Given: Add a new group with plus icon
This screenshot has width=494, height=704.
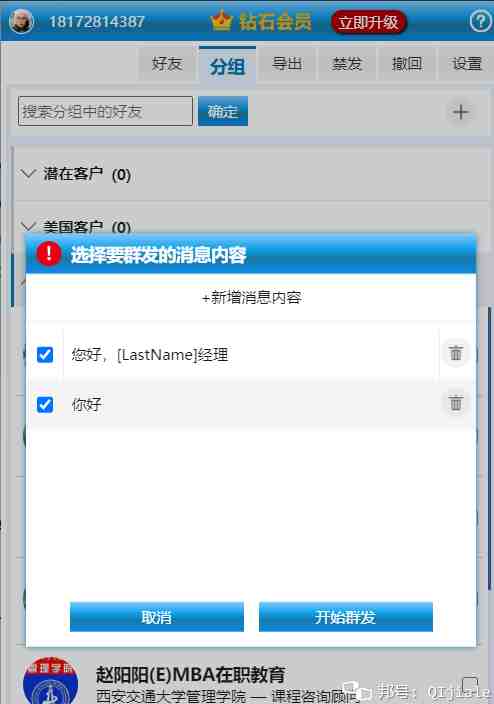Looking at the screenshot, I should tap(460, 112).
